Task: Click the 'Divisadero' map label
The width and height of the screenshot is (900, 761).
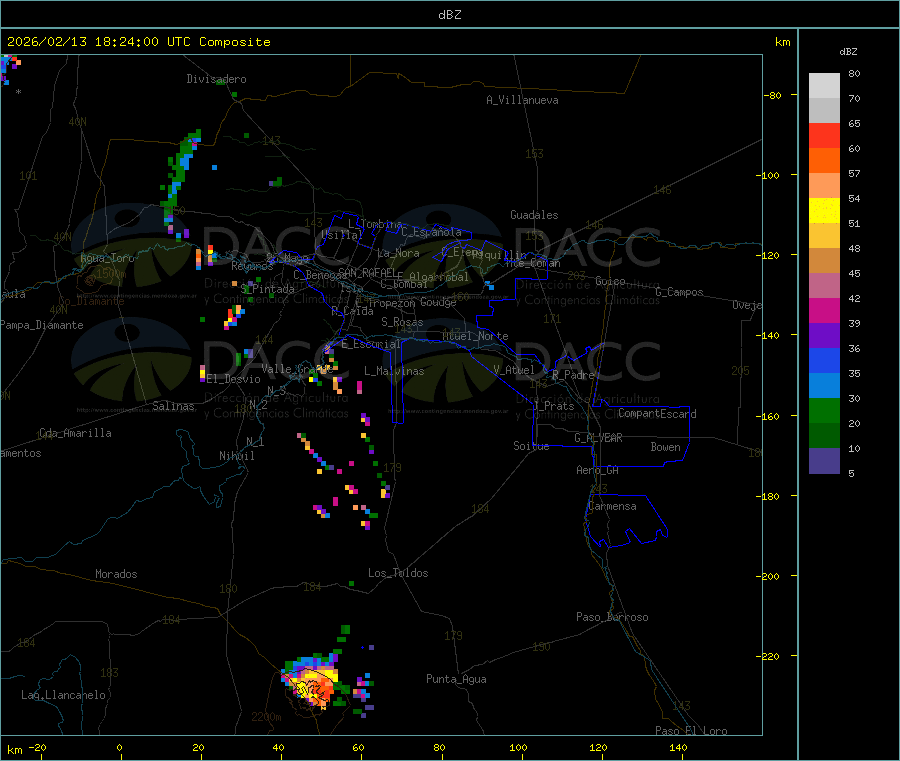Action: point(216,79)
